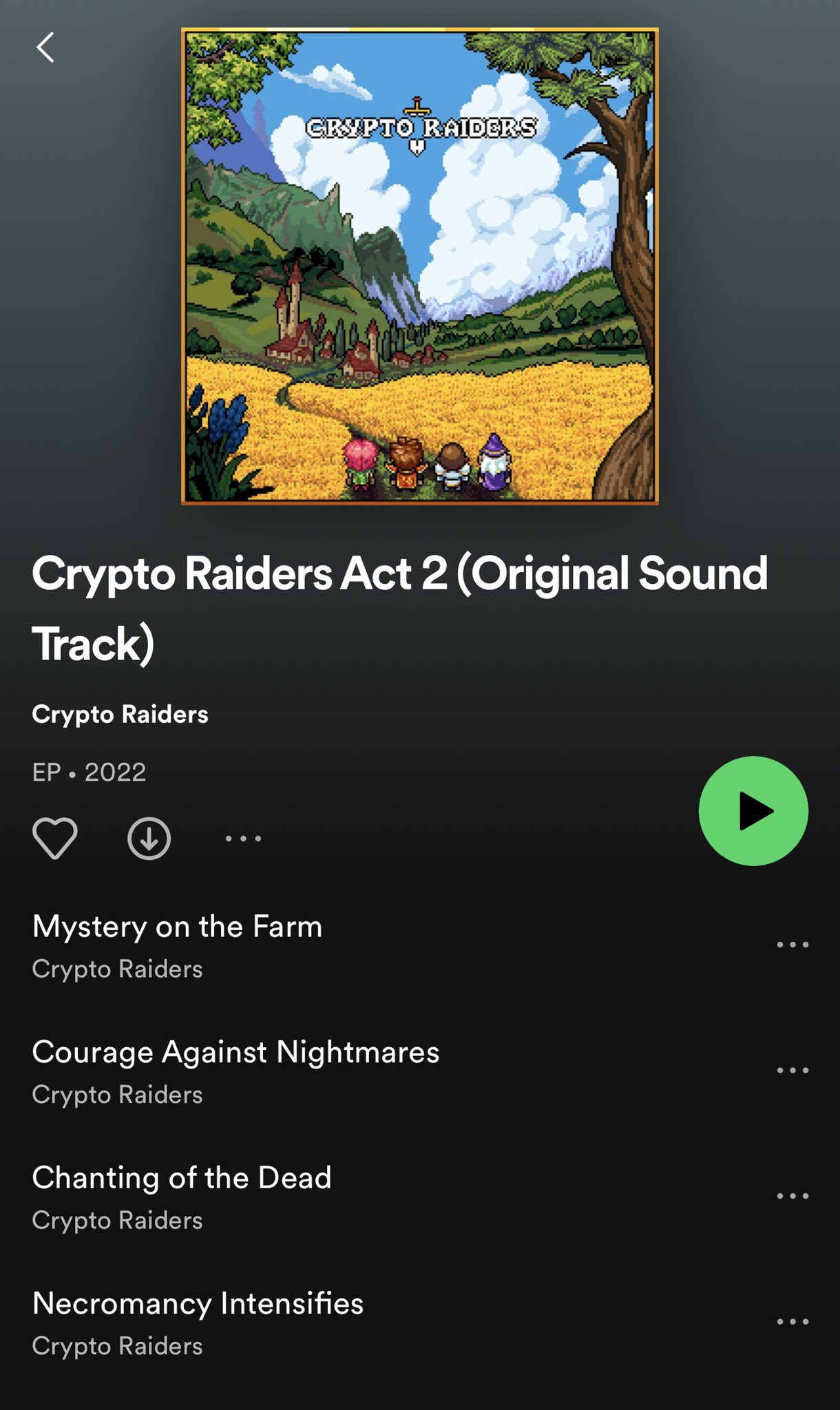840x1410 pixels.
Task: Tap the artist name under Chanting of the Dead
Action: 117,1221
